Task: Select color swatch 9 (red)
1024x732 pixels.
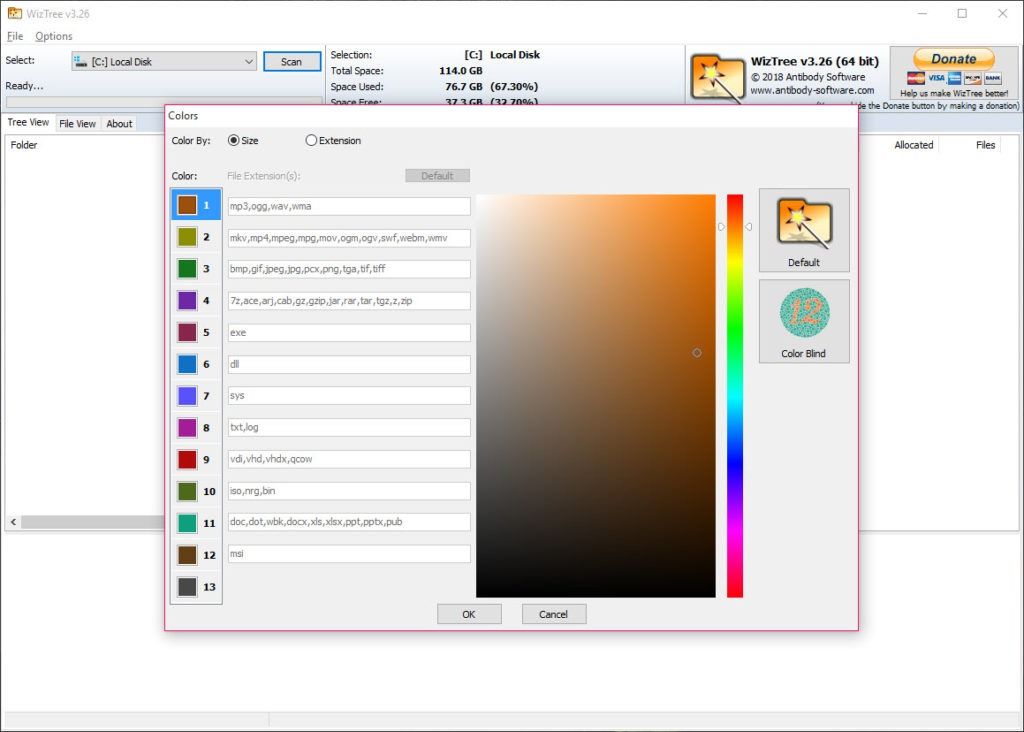Action: 187,459
